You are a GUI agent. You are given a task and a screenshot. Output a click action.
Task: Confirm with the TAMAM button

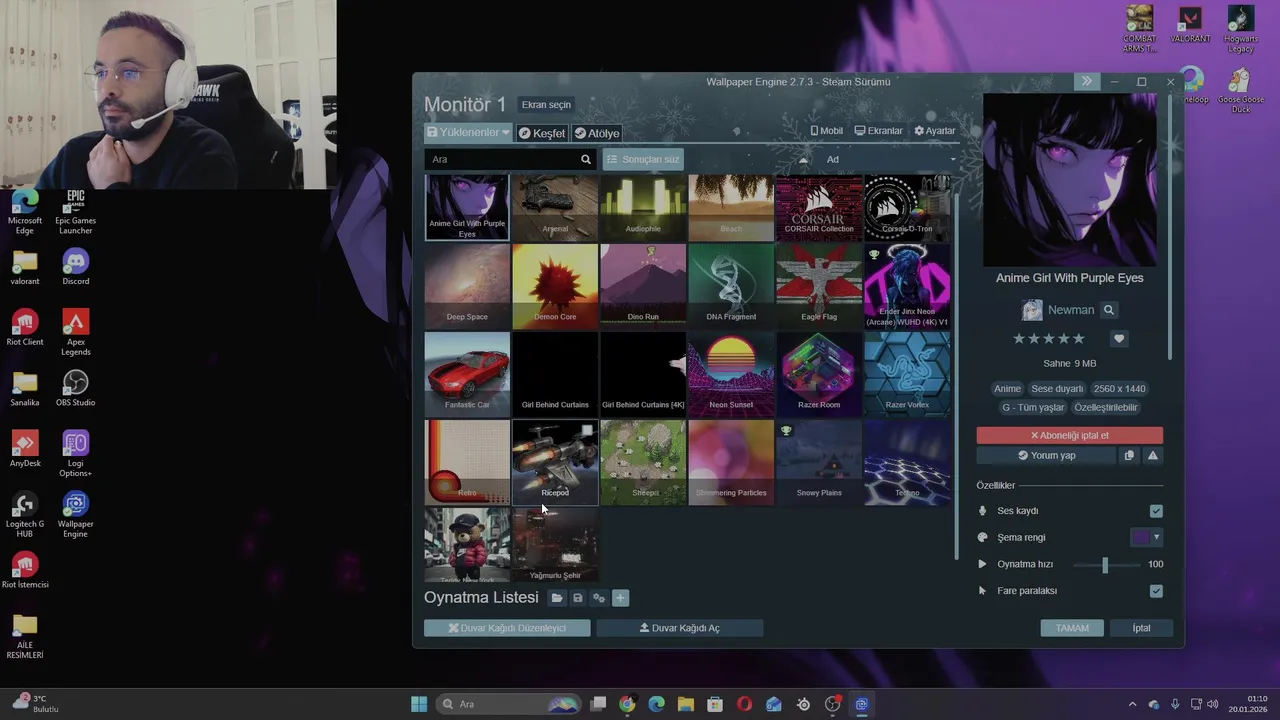[x=1072, y=628]
